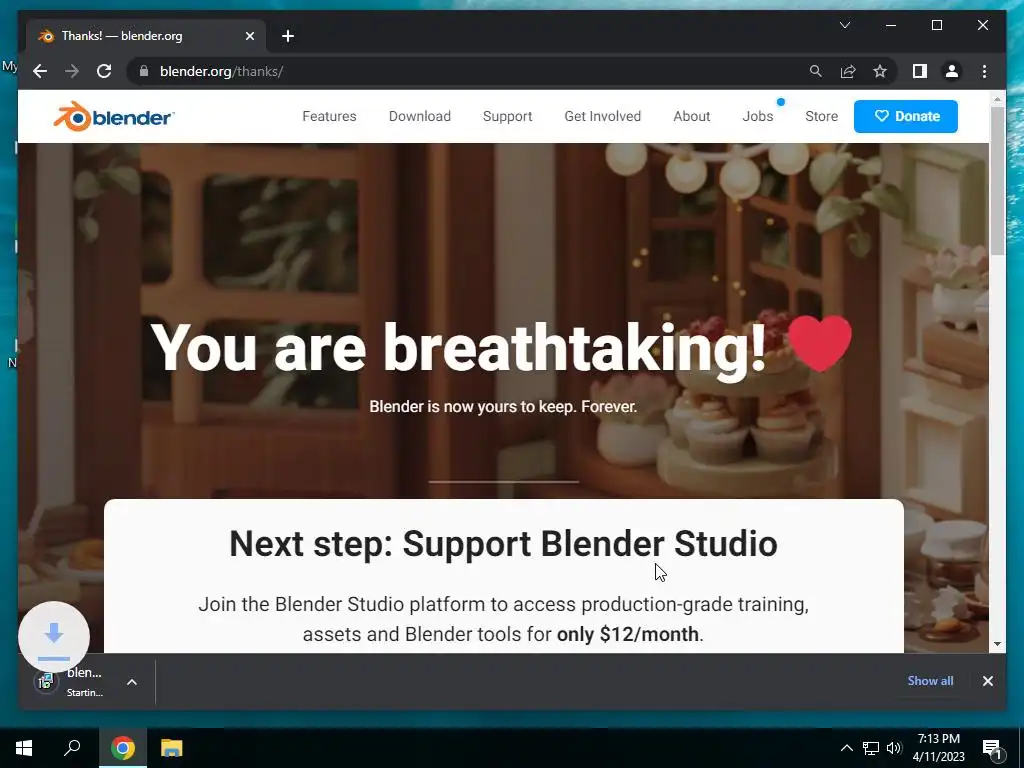
Task: Click the Blender logo in the header
Action: [x=114, y=117]
